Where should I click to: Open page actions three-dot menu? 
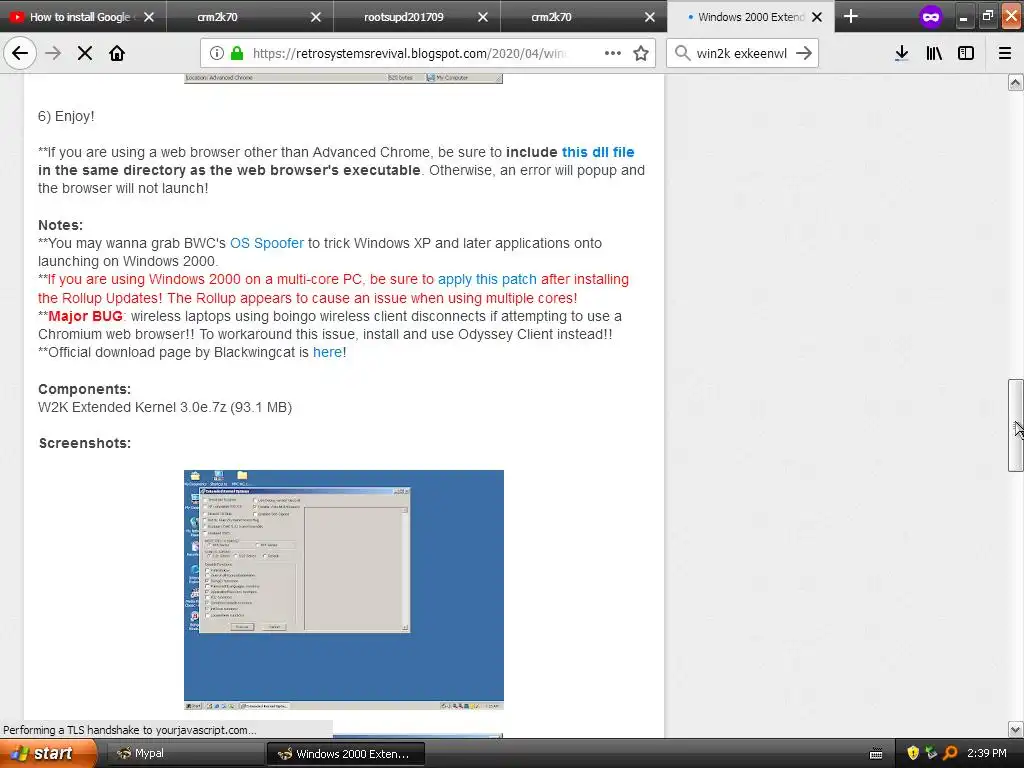click(x=613, y=53)
